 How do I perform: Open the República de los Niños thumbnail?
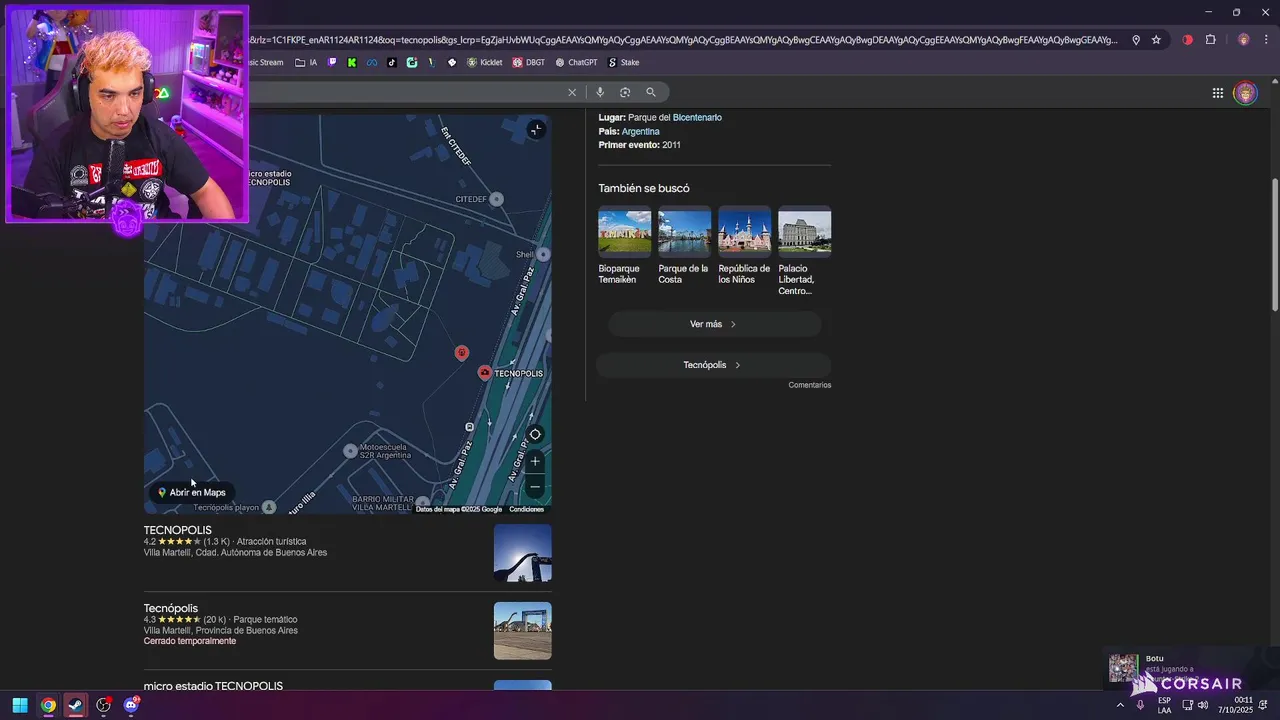[744, 231]
